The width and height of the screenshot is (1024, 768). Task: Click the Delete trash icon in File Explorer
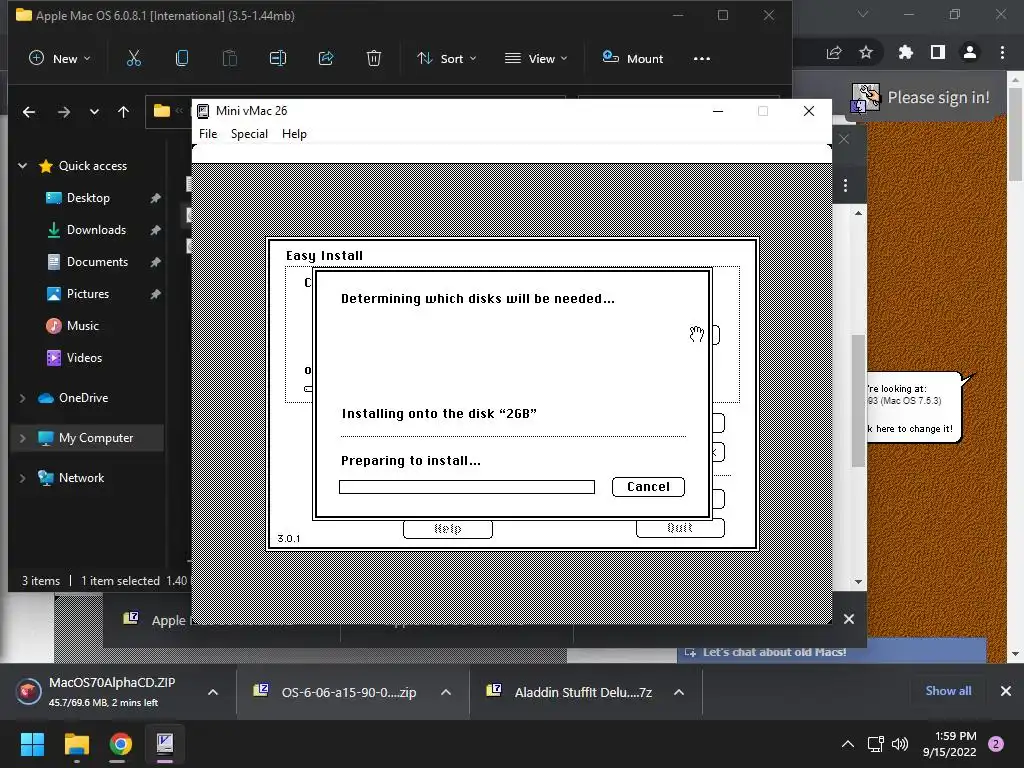click(374, 58)
